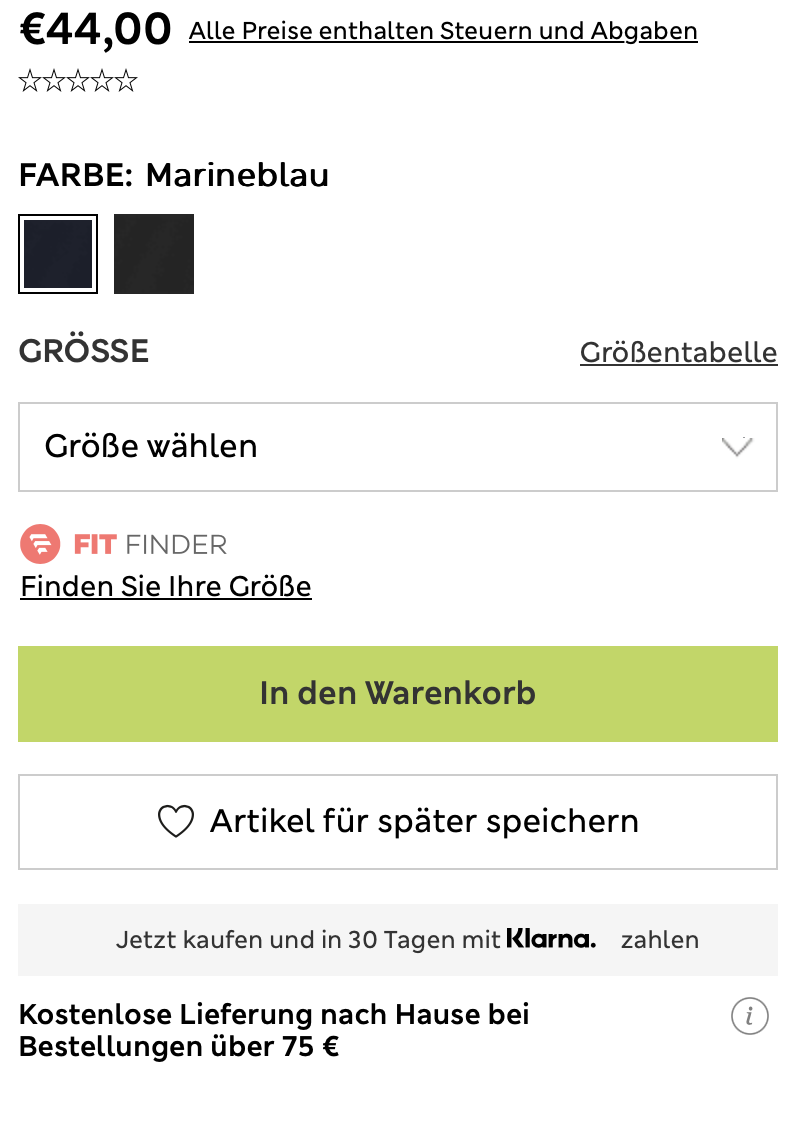Click the heart icon to save item

coord(177,821)
